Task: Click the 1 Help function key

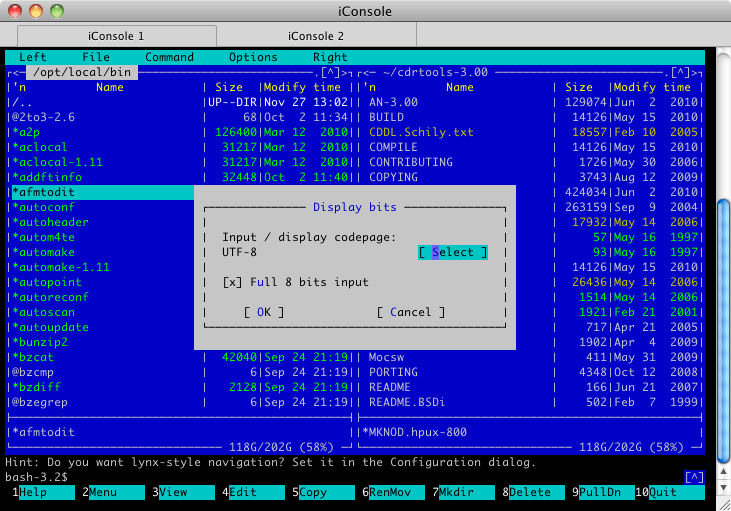Action: pyautogui.click(x=43, y=492)
